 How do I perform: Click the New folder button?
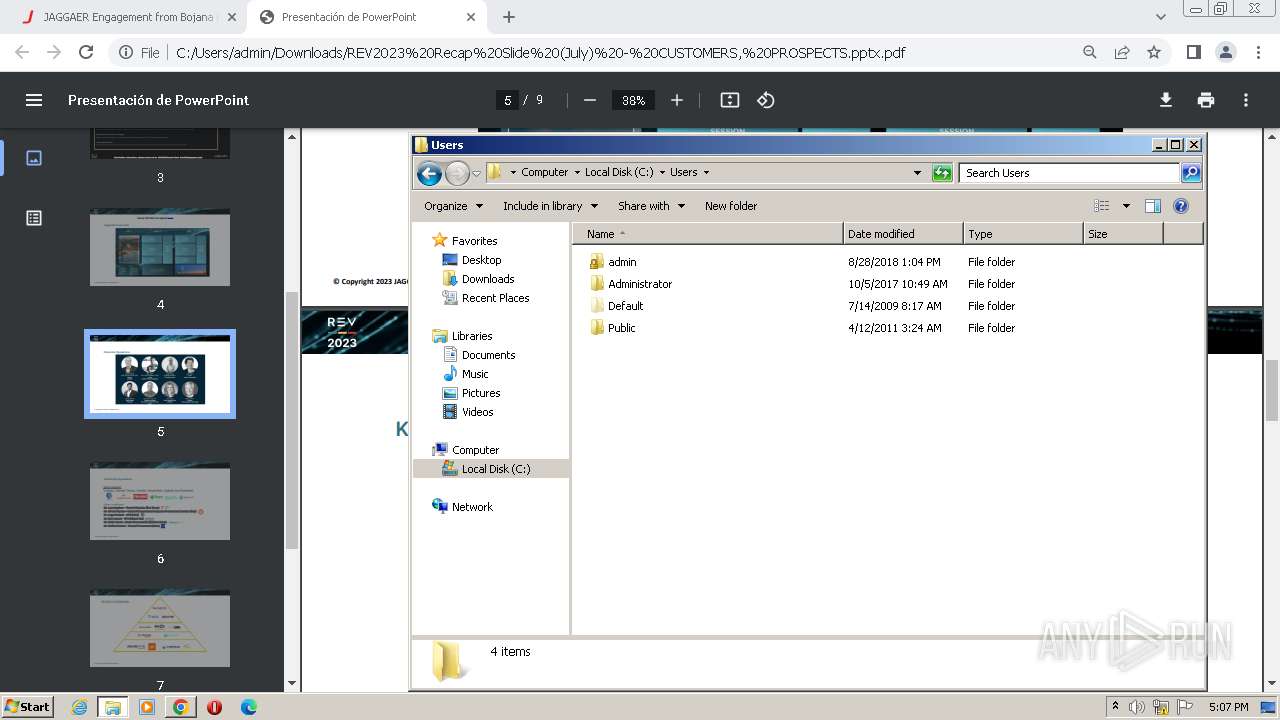(x=731, y=206)
